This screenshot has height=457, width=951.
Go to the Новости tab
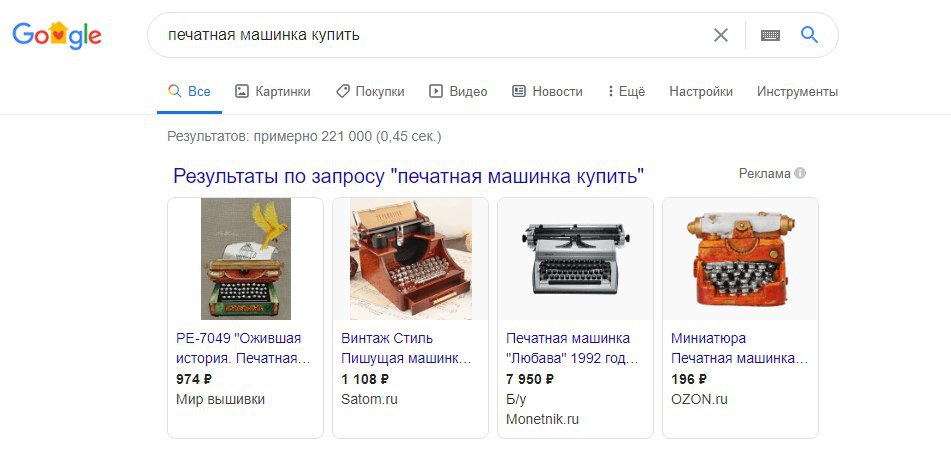click(x=547, y=92)
